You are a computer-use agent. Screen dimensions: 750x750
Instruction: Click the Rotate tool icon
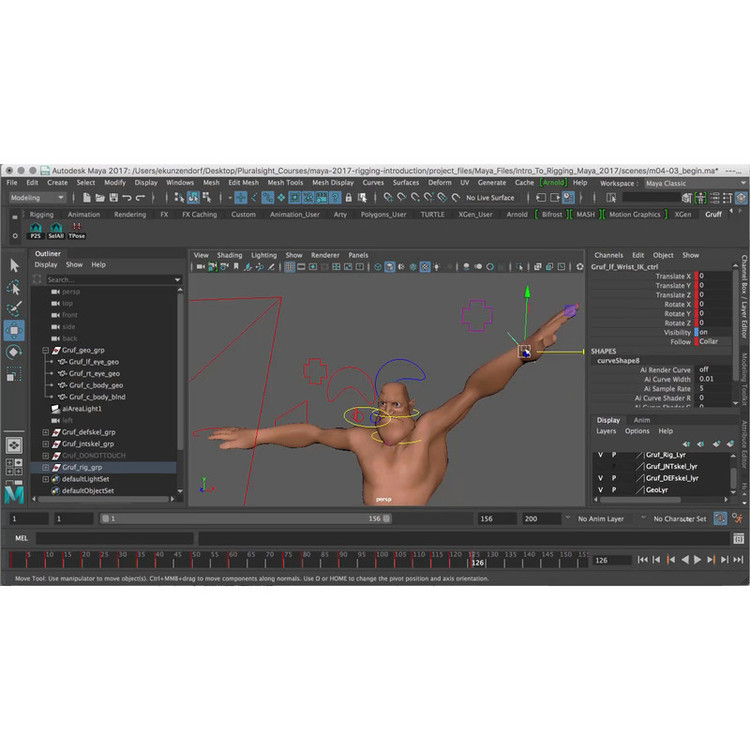14,352
